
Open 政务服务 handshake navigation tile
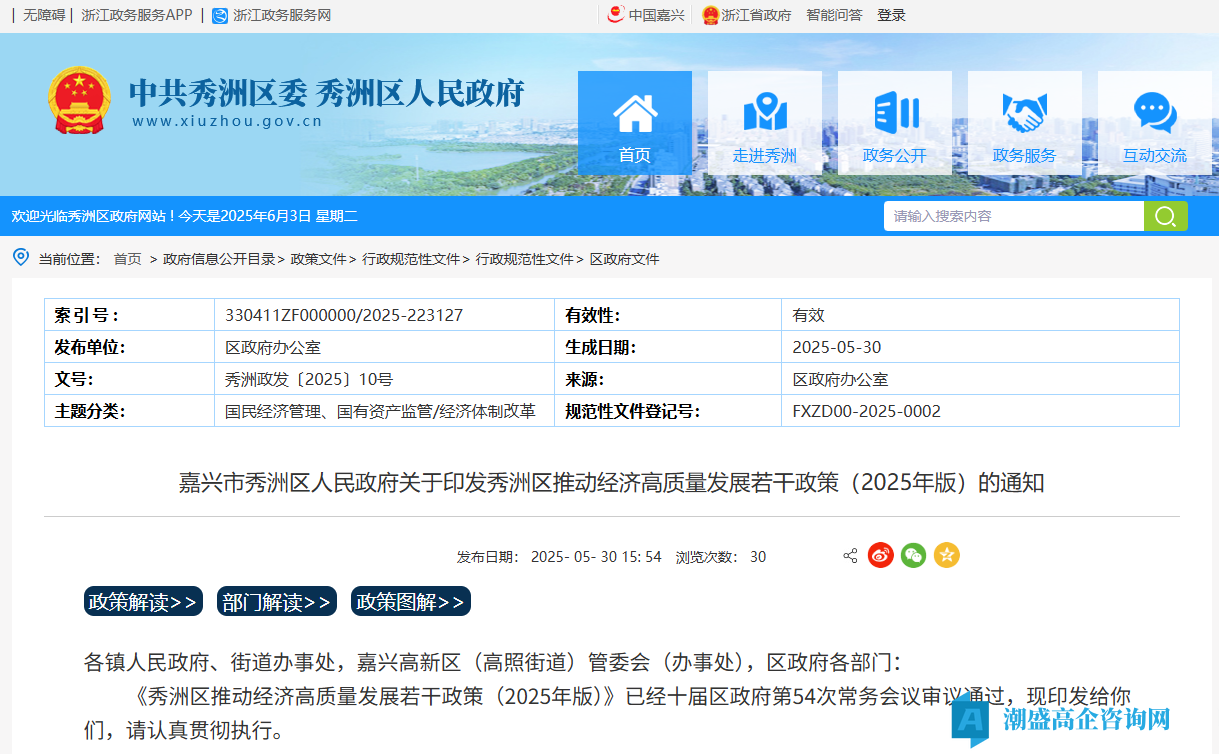pos(1024,122)
